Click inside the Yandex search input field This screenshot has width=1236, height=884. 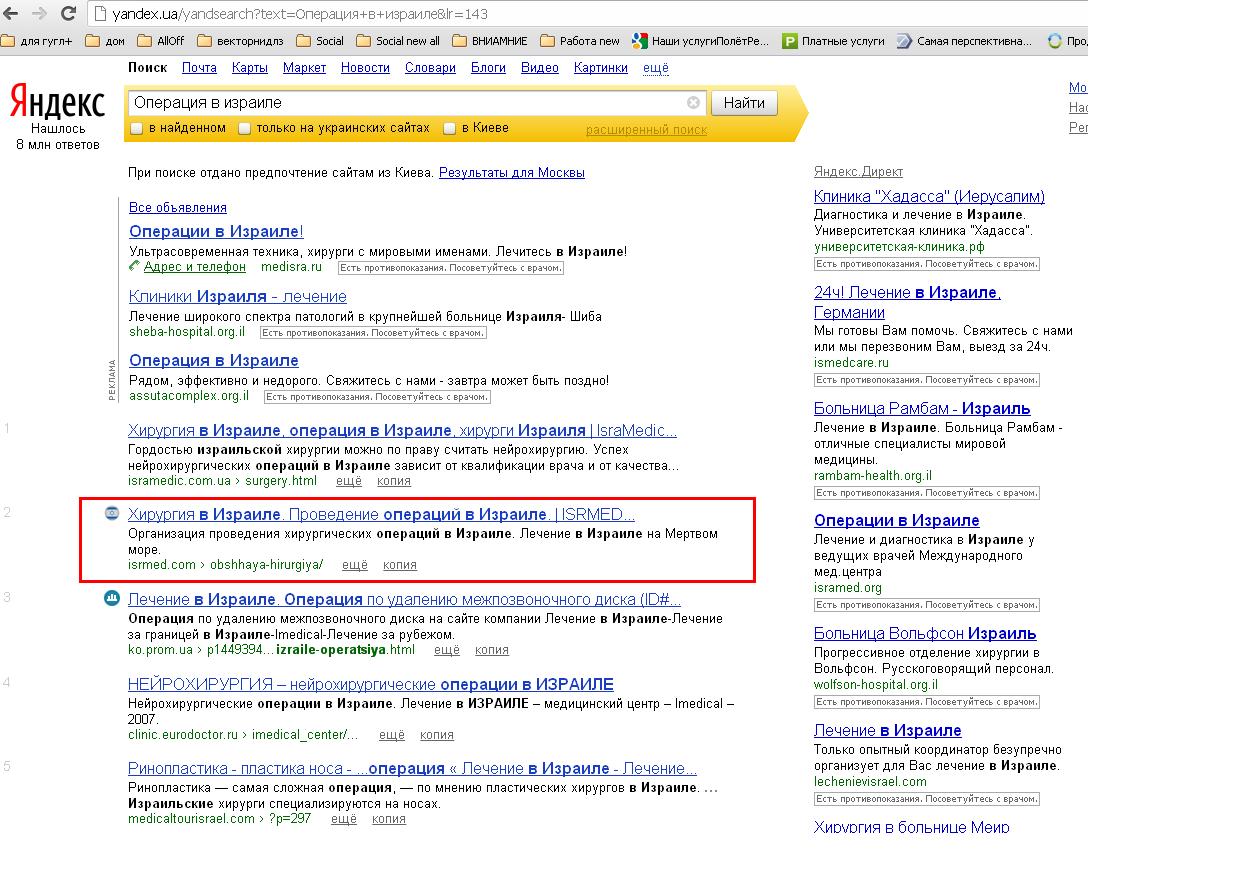tap(400, 103)
